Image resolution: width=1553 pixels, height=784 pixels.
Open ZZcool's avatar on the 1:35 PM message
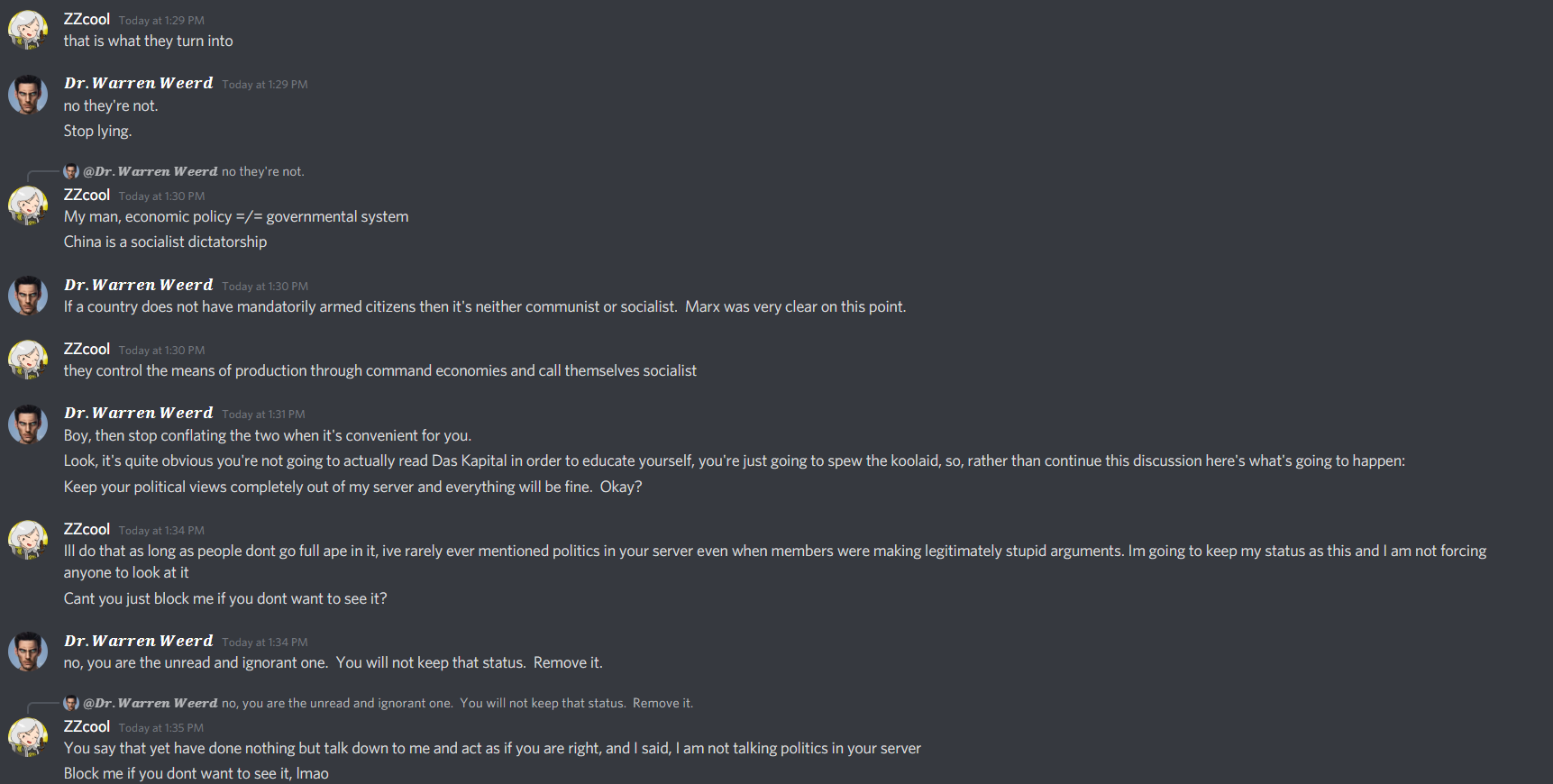[28, 737]
